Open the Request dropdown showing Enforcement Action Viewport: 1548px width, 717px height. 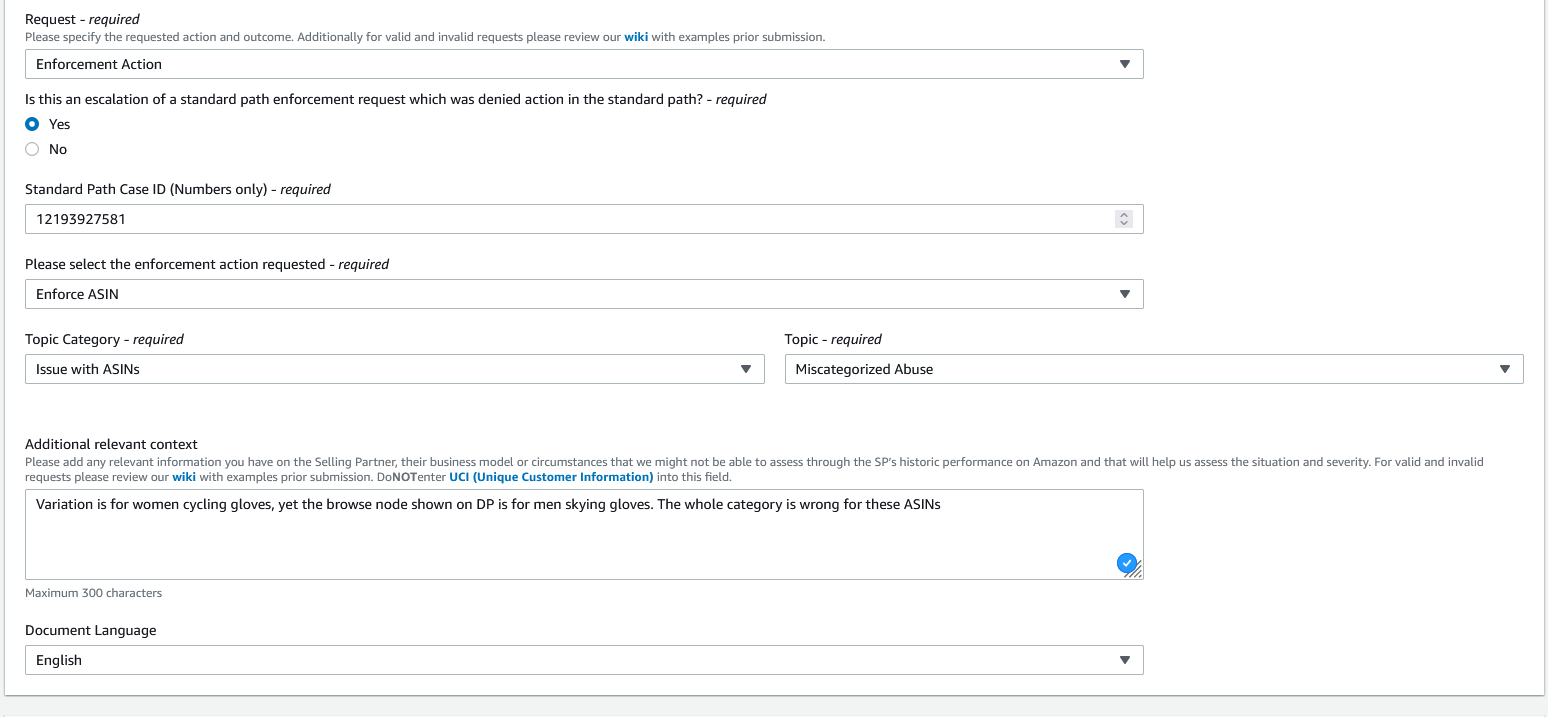pos(584,64)
